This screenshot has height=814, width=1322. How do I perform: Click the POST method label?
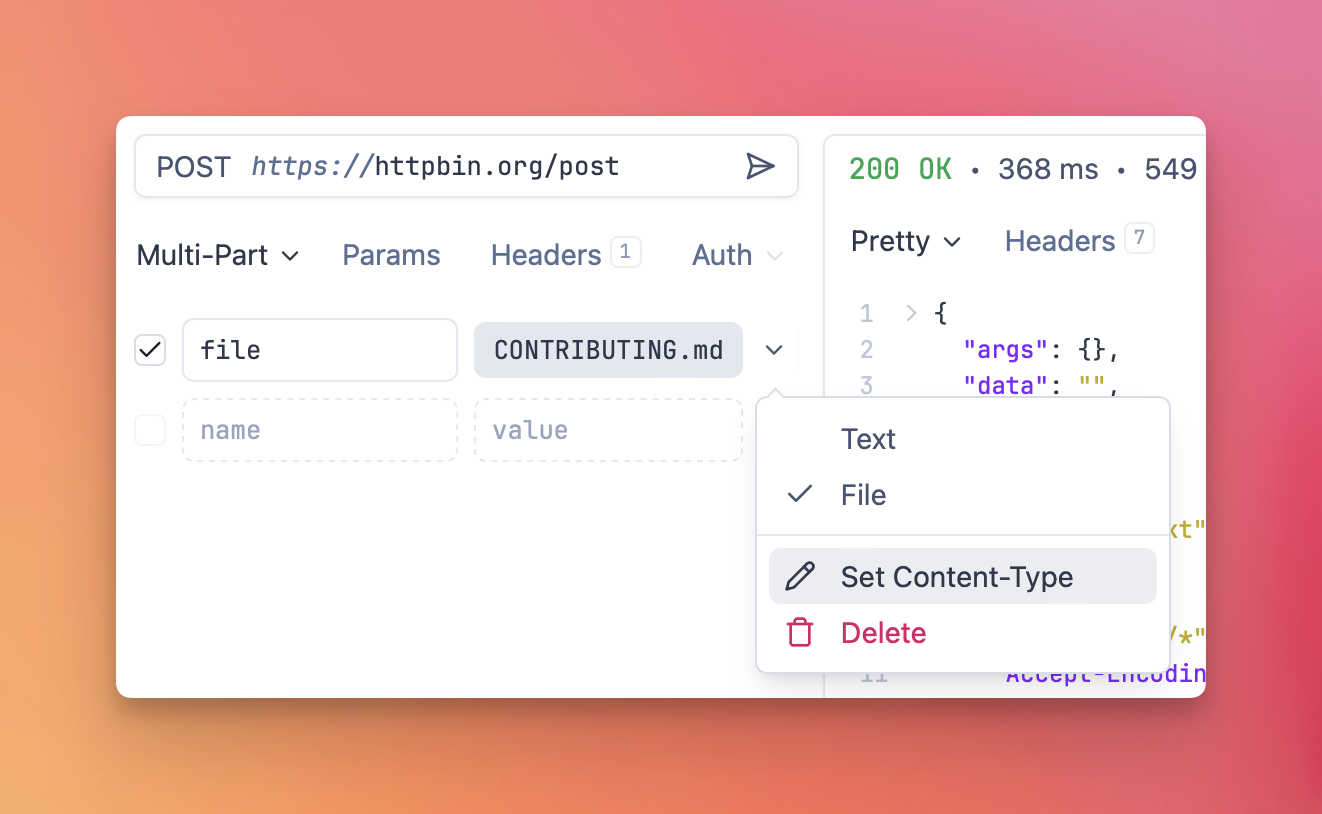(193, 166)
